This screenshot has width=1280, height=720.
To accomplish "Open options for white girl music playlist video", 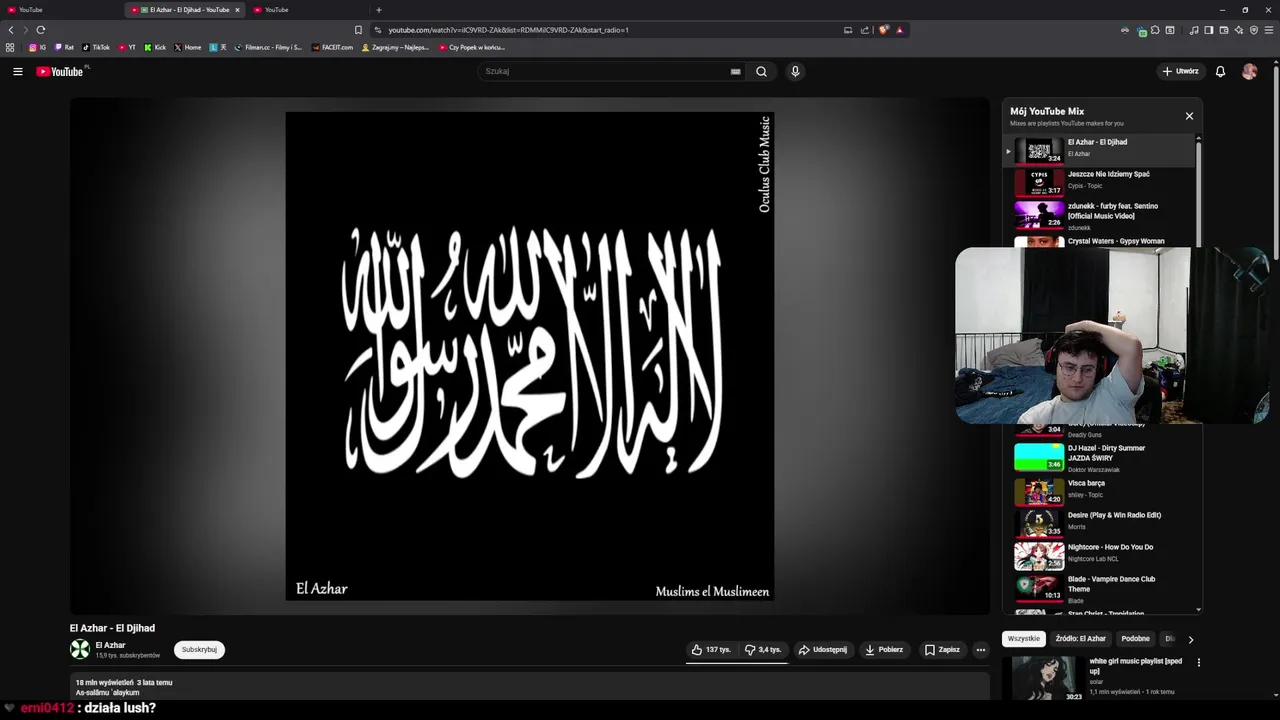I will point(1198,662).
